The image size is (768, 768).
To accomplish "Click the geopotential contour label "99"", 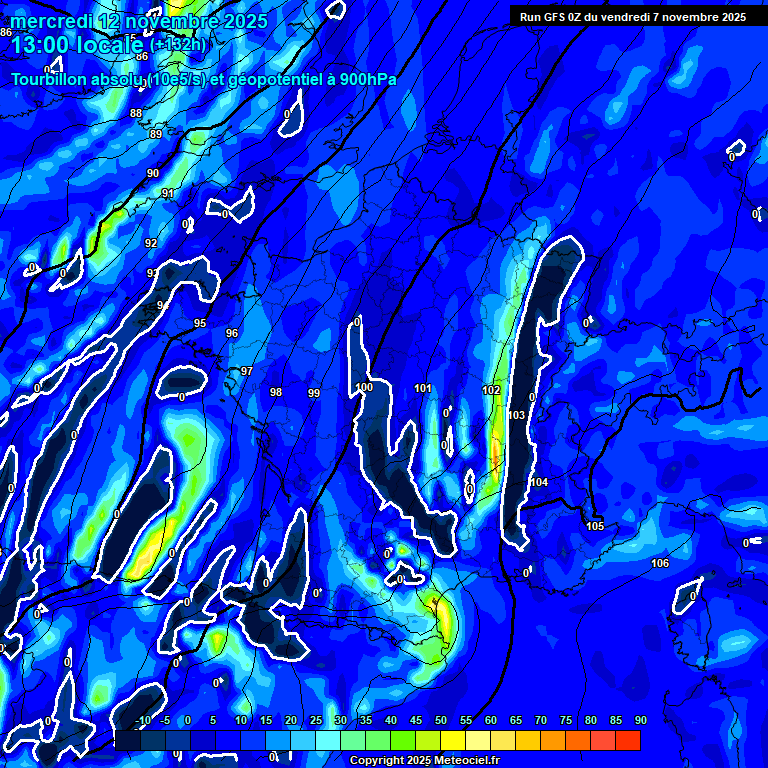I will 314,393.
